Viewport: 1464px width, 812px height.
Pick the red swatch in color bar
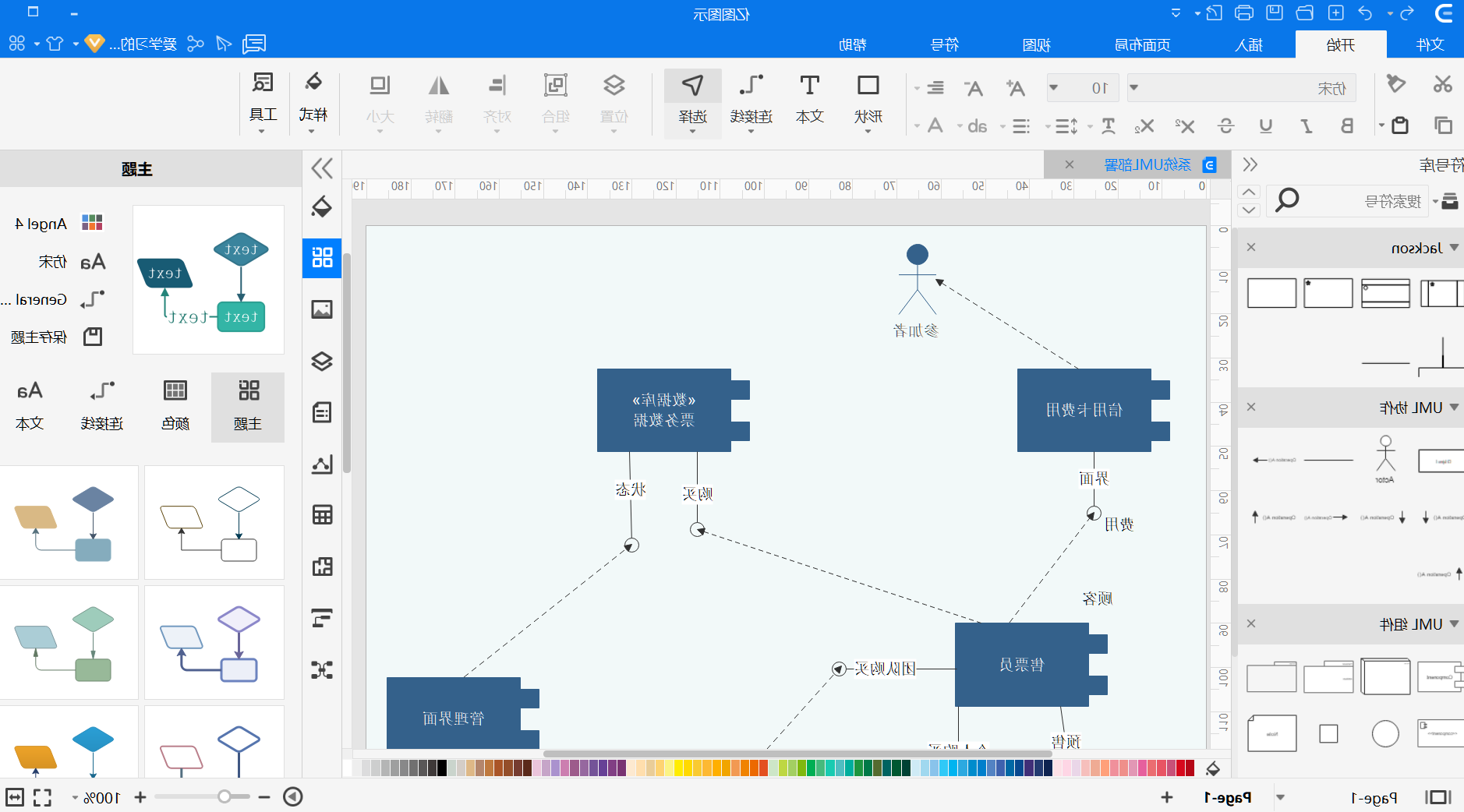(x=1190, y=768)
